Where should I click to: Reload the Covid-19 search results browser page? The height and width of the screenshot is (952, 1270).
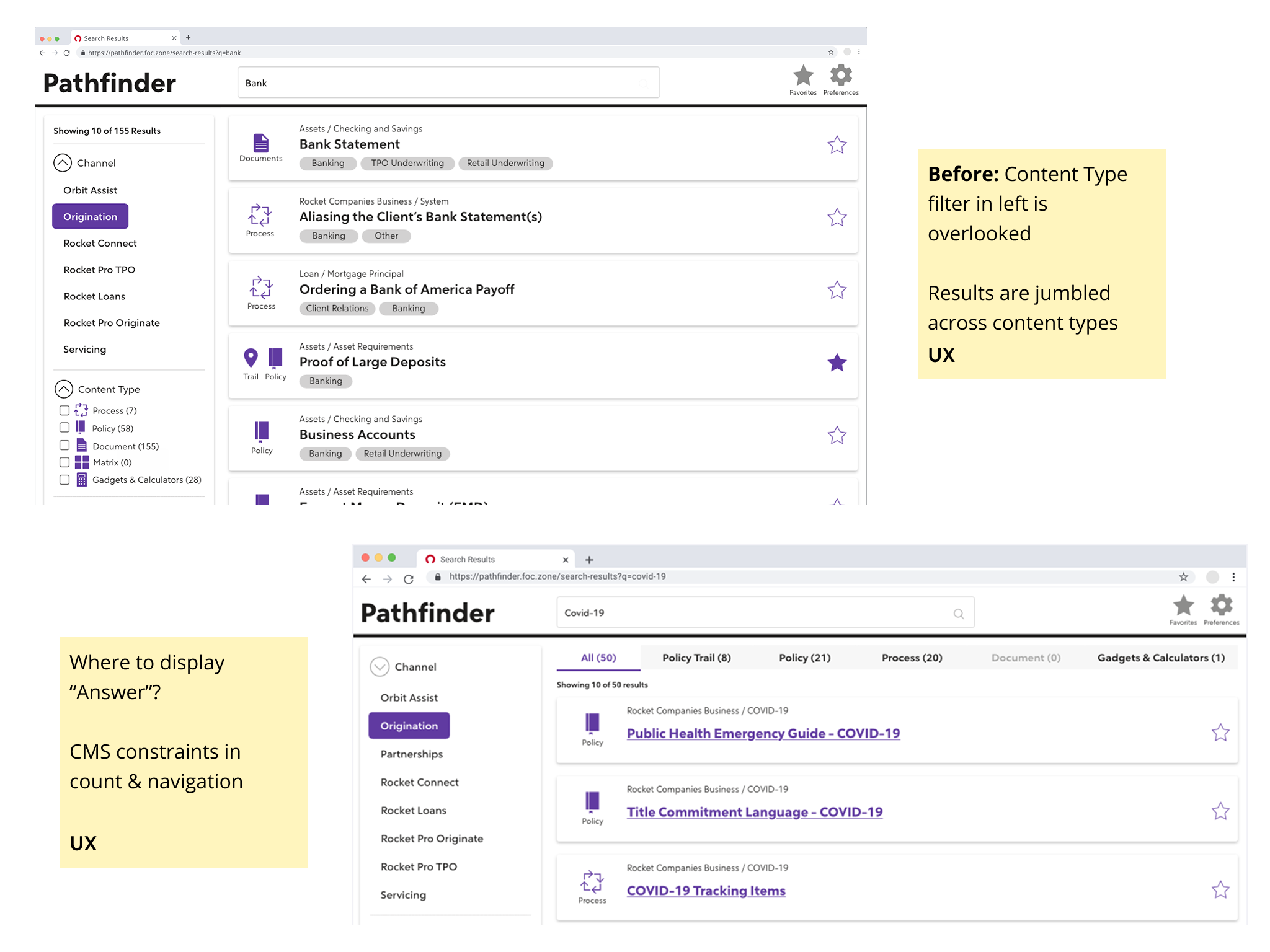pyautogui.click(x=408, y=579)
